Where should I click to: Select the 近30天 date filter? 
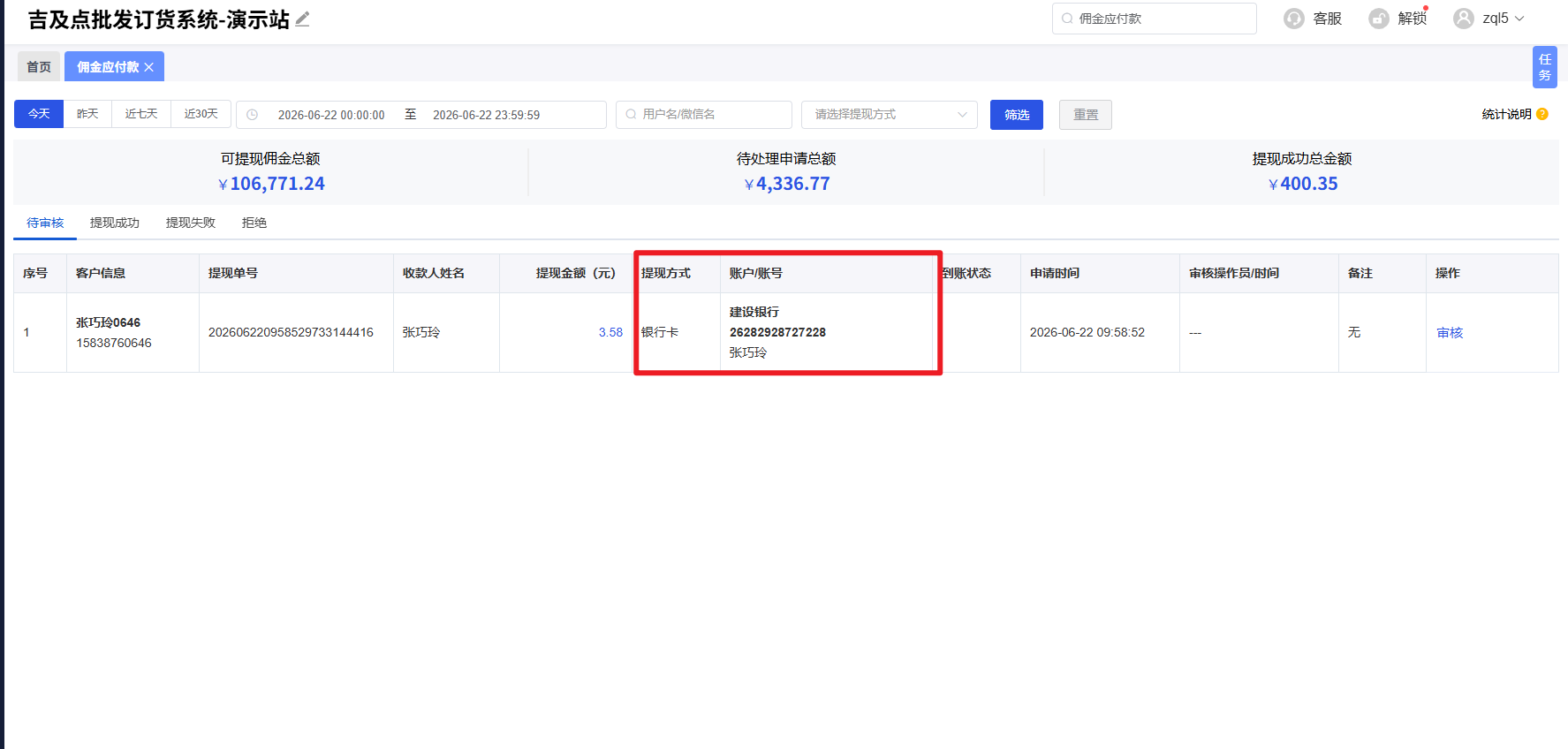(201, 114)
